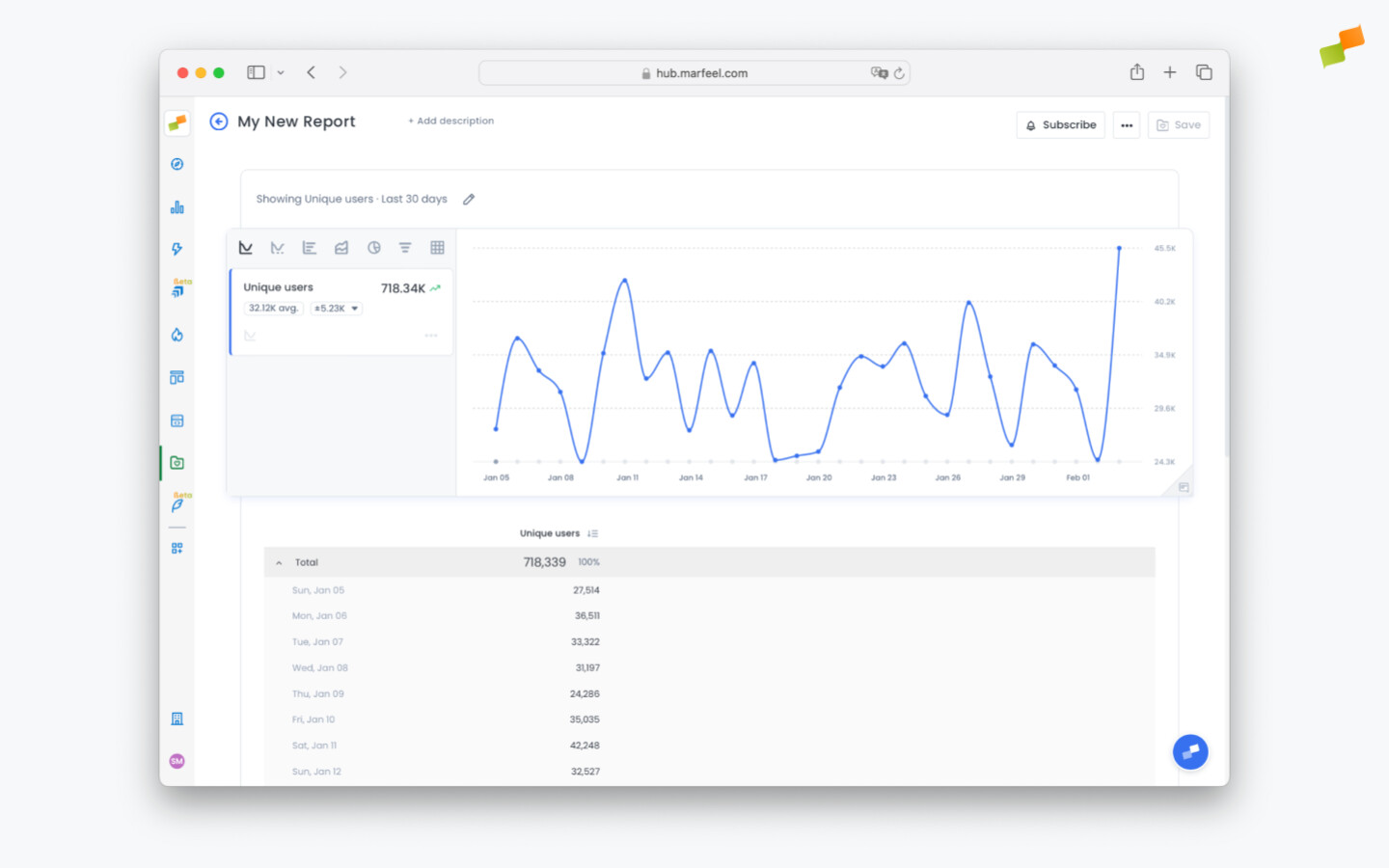Screen dimensions: 1389x868
Task: Go back using the blue arrow icon
Action: click(219, 122)
